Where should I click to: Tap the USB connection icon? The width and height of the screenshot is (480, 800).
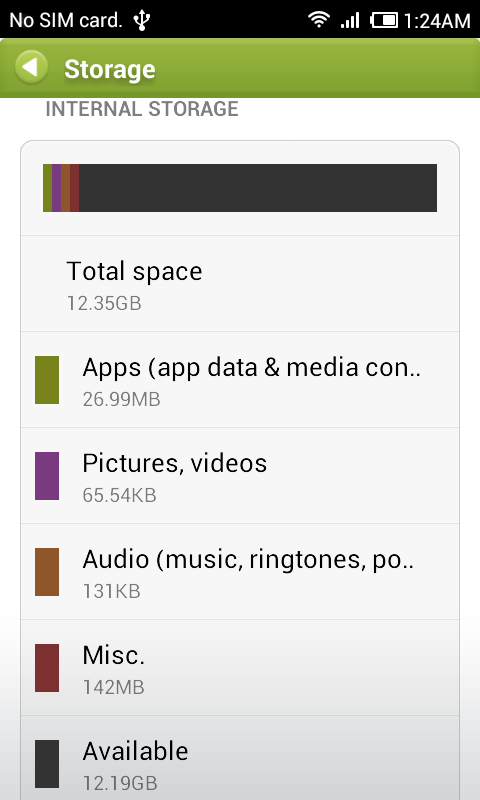click(141, 20)
